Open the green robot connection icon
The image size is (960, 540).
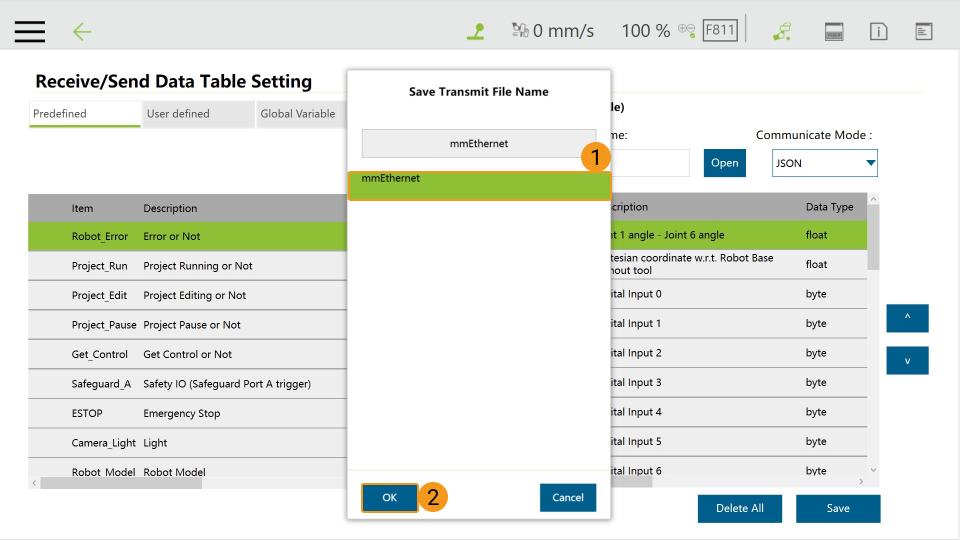pyautogui.click(x=782, y=31)
